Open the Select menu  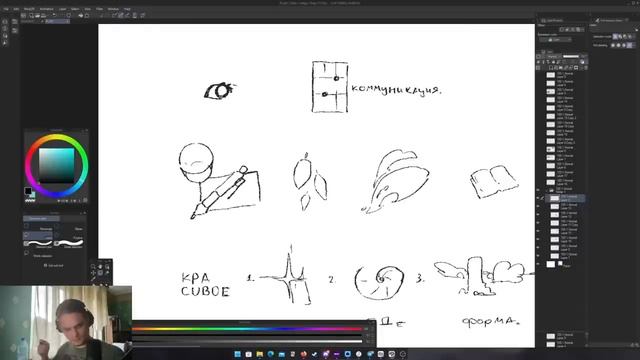click(75, 9)
